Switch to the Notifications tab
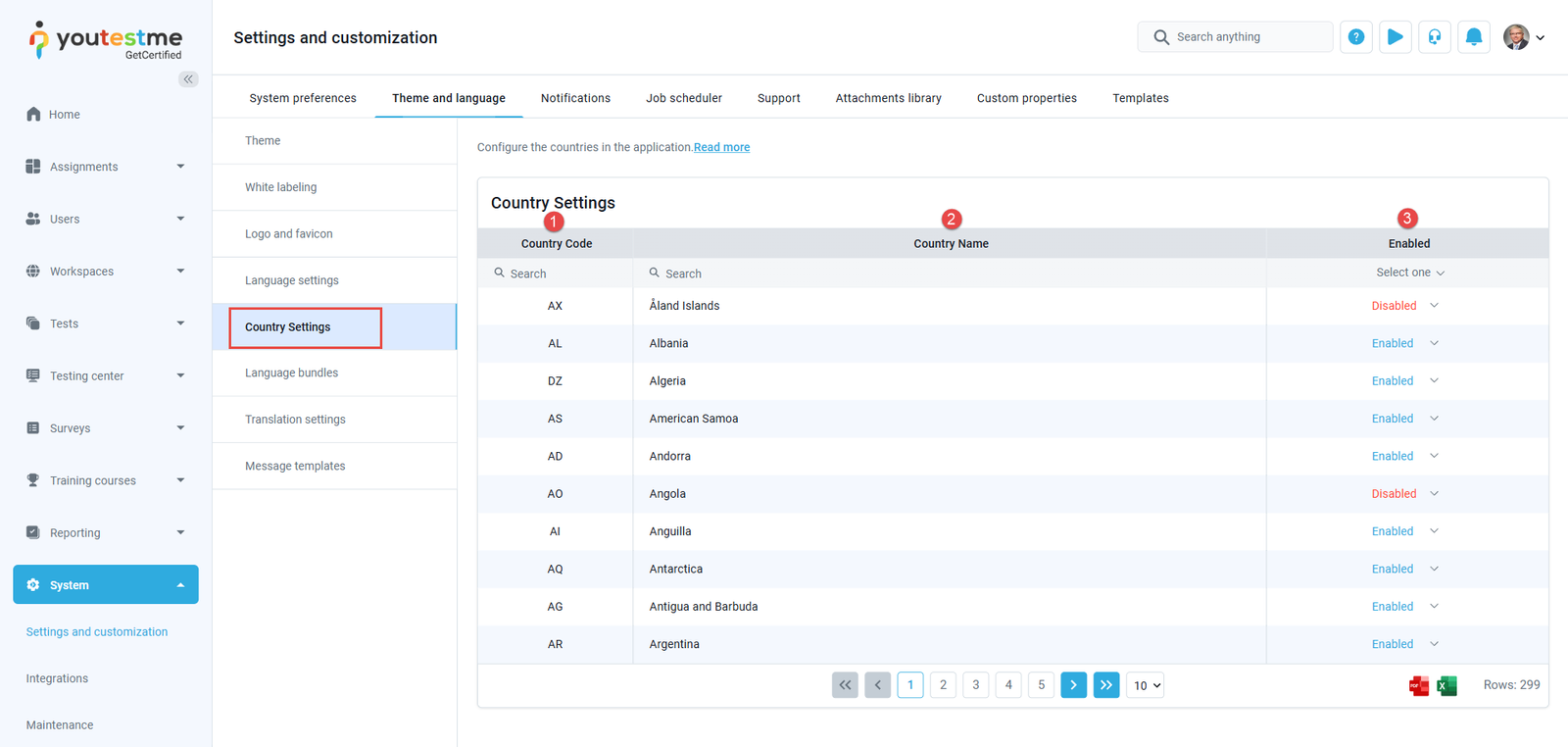The width and height of the screenshot is (1568, 747). click(575, 98)
